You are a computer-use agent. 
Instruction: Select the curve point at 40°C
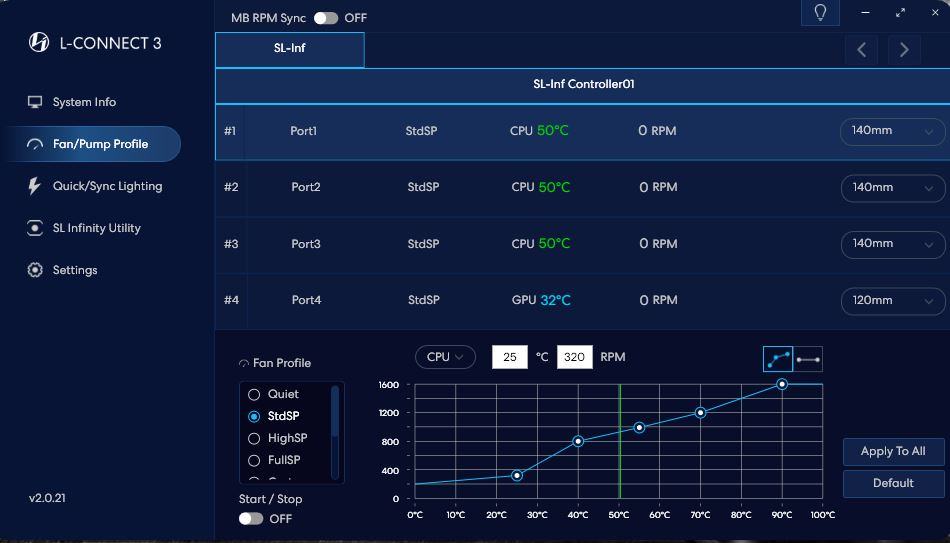578,442
